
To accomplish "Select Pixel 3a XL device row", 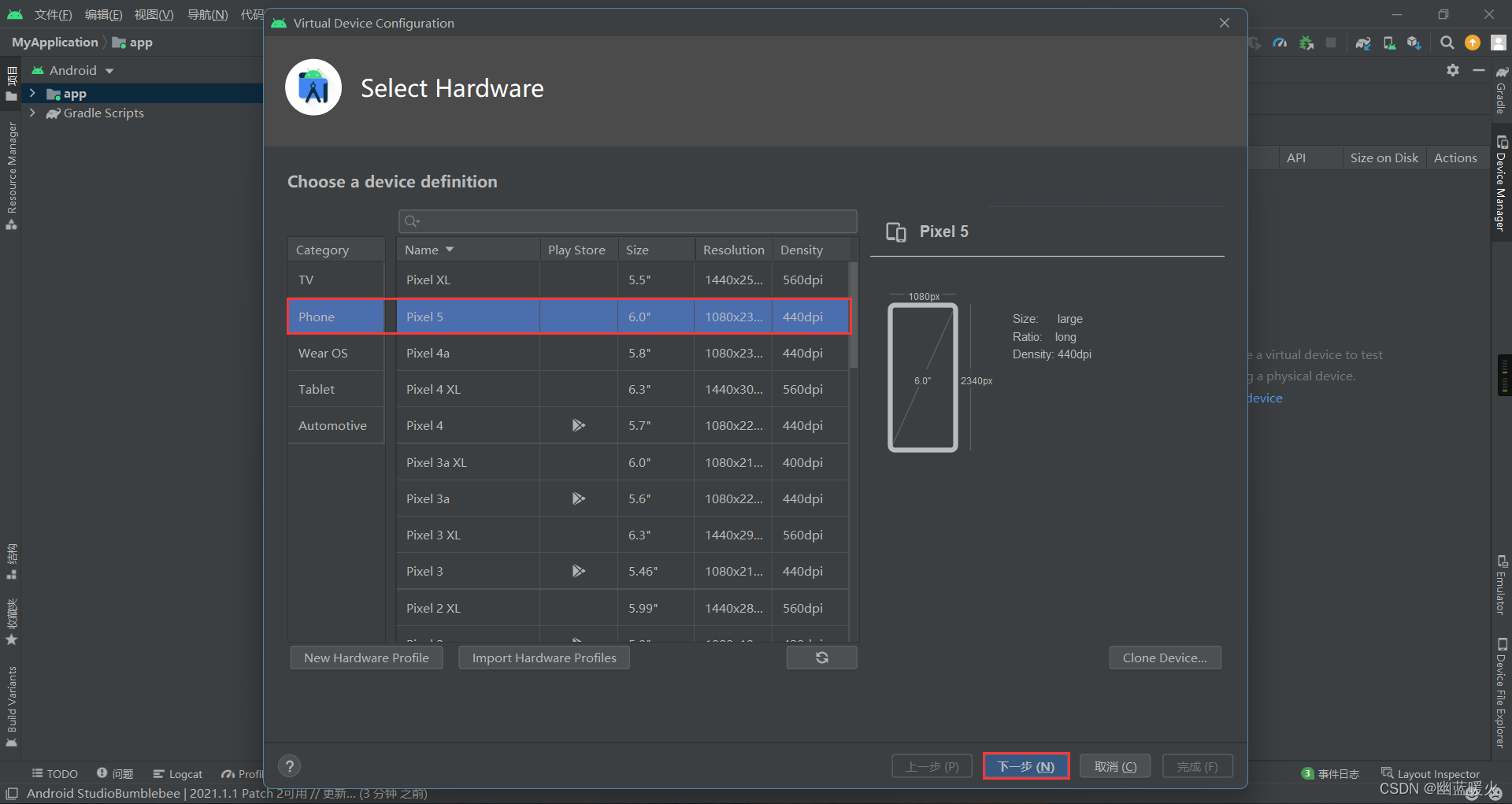I will (x=622, y=462).
